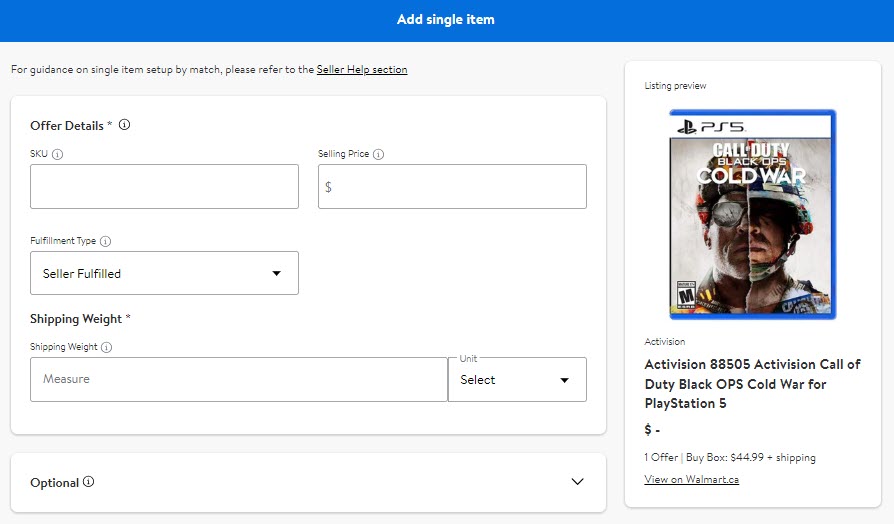
Task: Click the info icon next to Shipping Weight label
Action: coord(107,347)
